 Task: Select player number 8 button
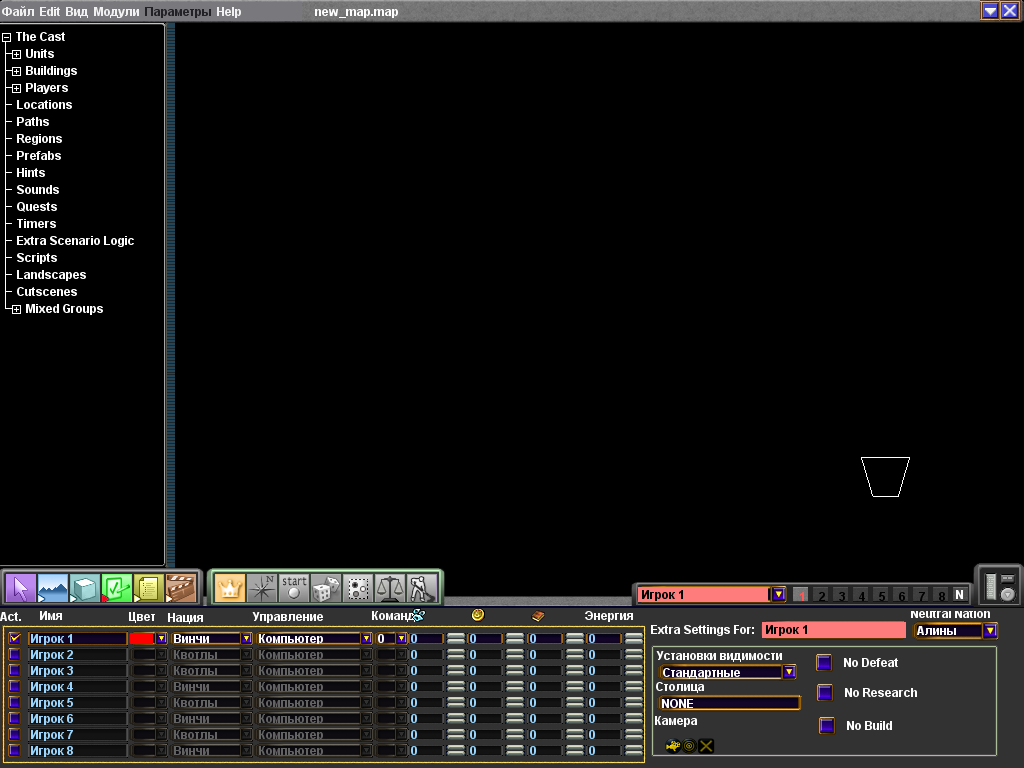click(x=941, y=595)
